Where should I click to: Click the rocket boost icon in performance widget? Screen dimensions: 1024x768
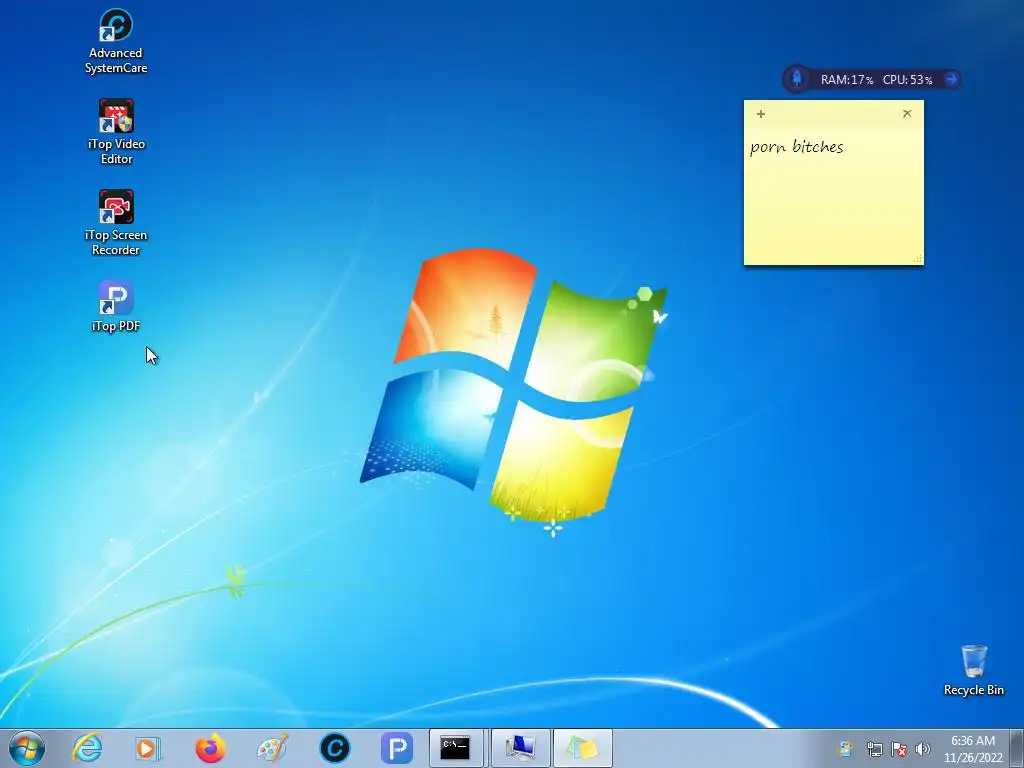pyautogui.click(x=797, y=79)
